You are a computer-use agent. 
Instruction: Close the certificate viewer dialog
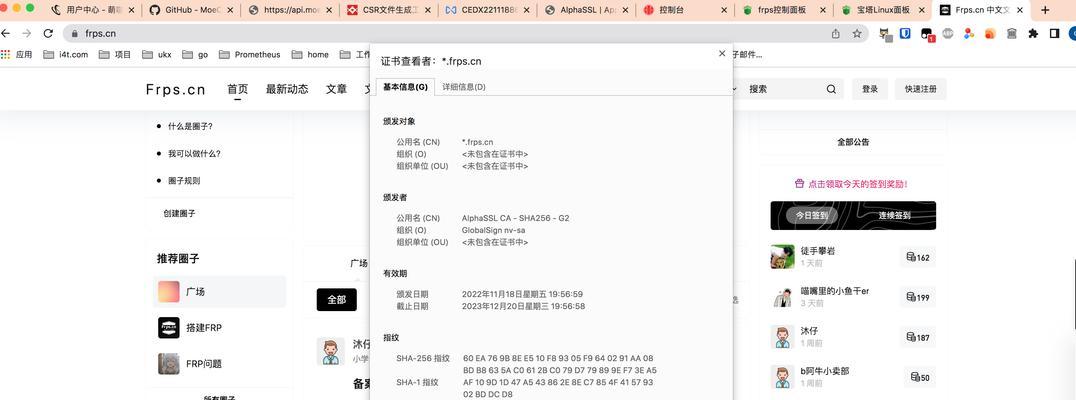pyautogui.click(x=722, y=53)
